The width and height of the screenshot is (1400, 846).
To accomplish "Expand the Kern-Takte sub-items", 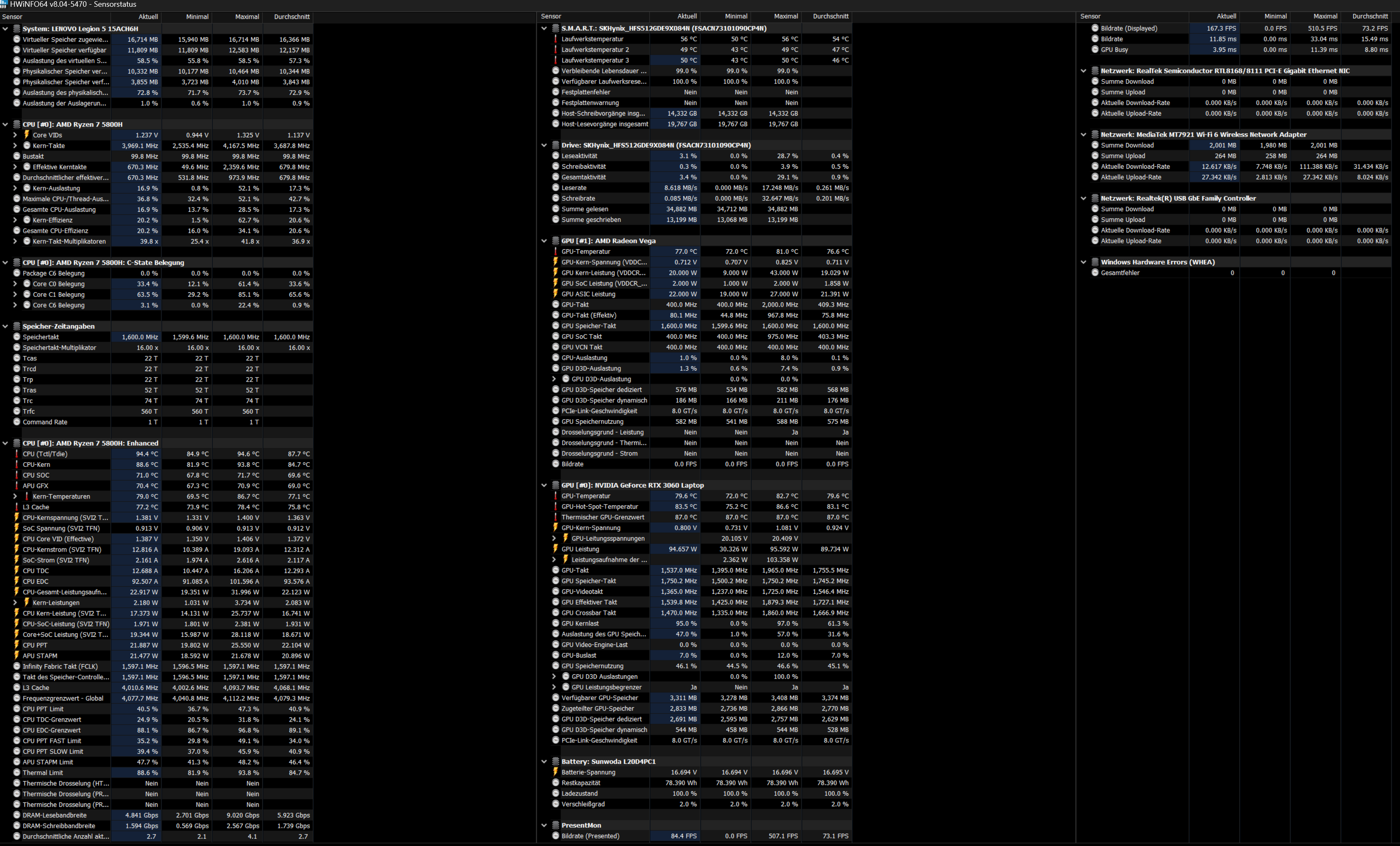I will pos(15,146).
